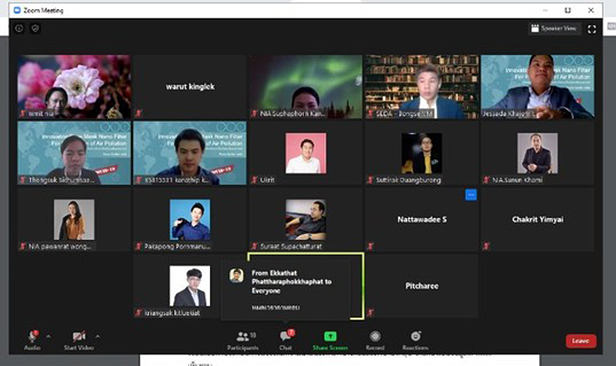Maximize the Zoom Meeting window
Image resolution: width=616 pixels, height=366 pixels.
point(568,10)
